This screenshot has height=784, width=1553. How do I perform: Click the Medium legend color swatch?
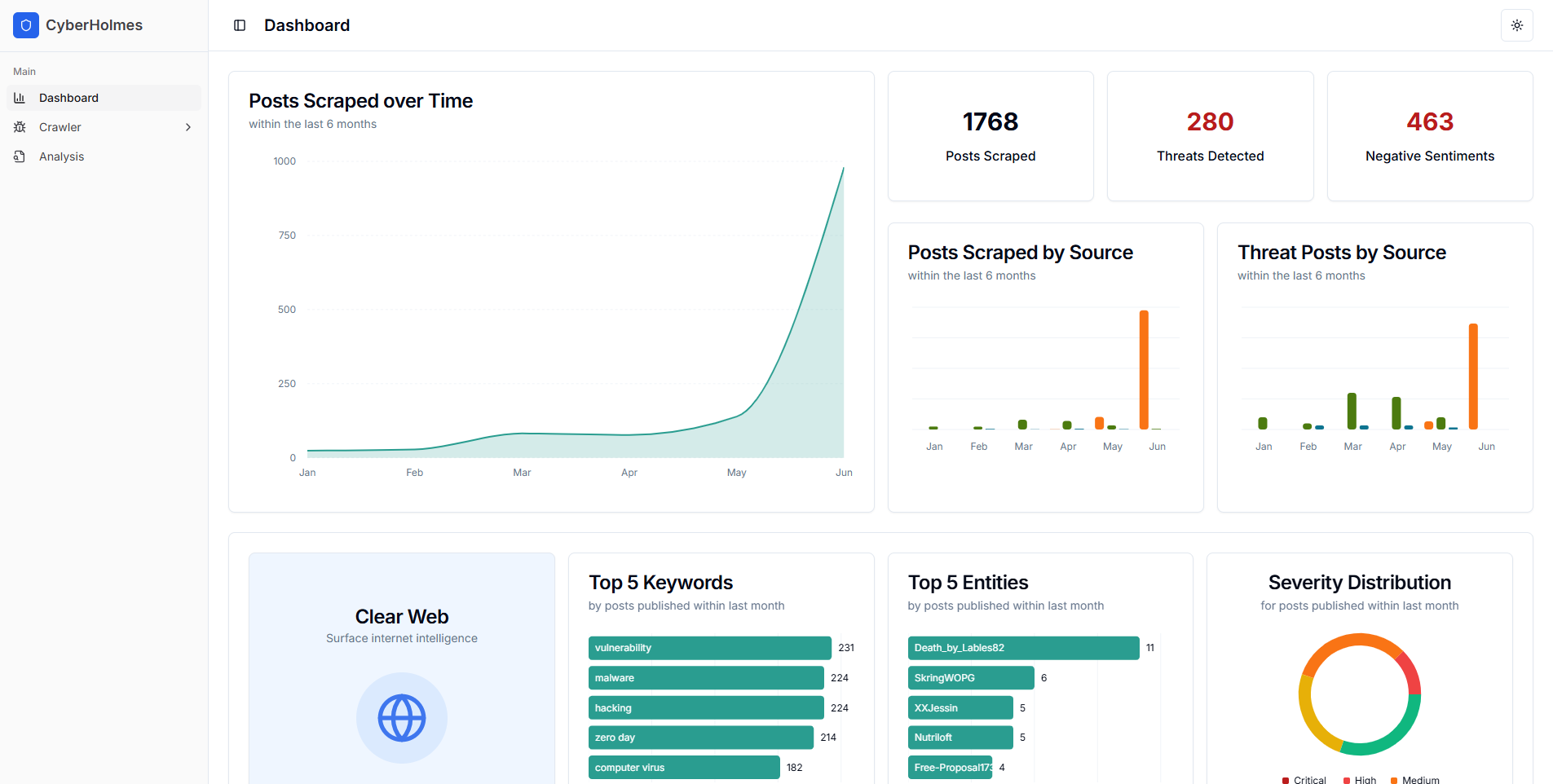click(1394, 781)
